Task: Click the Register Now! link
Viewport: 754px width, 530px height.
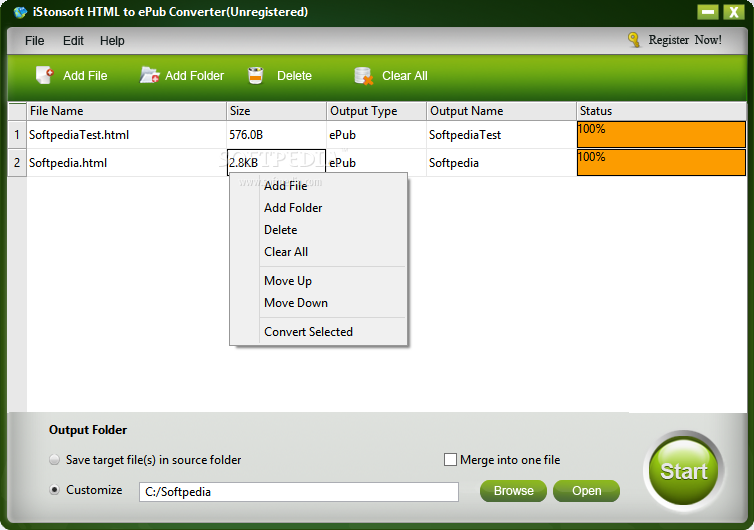Action: point(685,40)
